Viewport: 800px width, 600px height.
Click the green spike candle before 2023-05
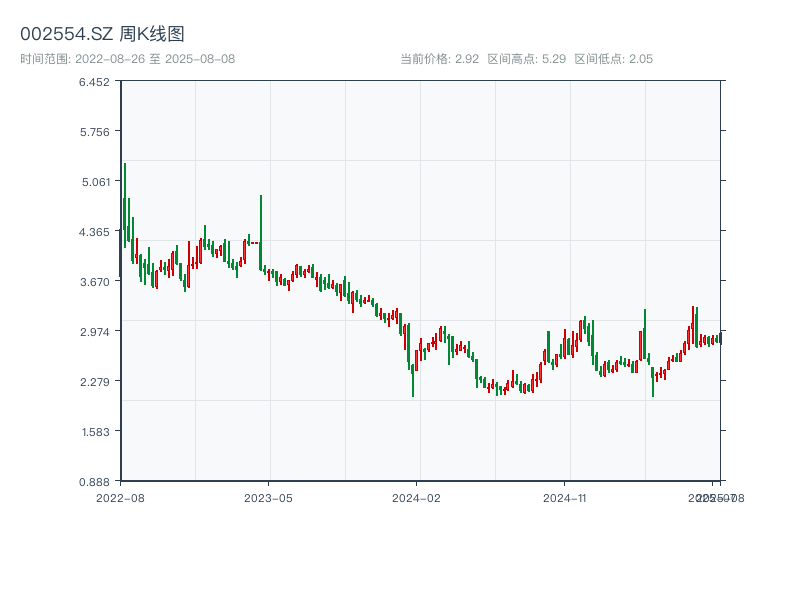point(261,233)
